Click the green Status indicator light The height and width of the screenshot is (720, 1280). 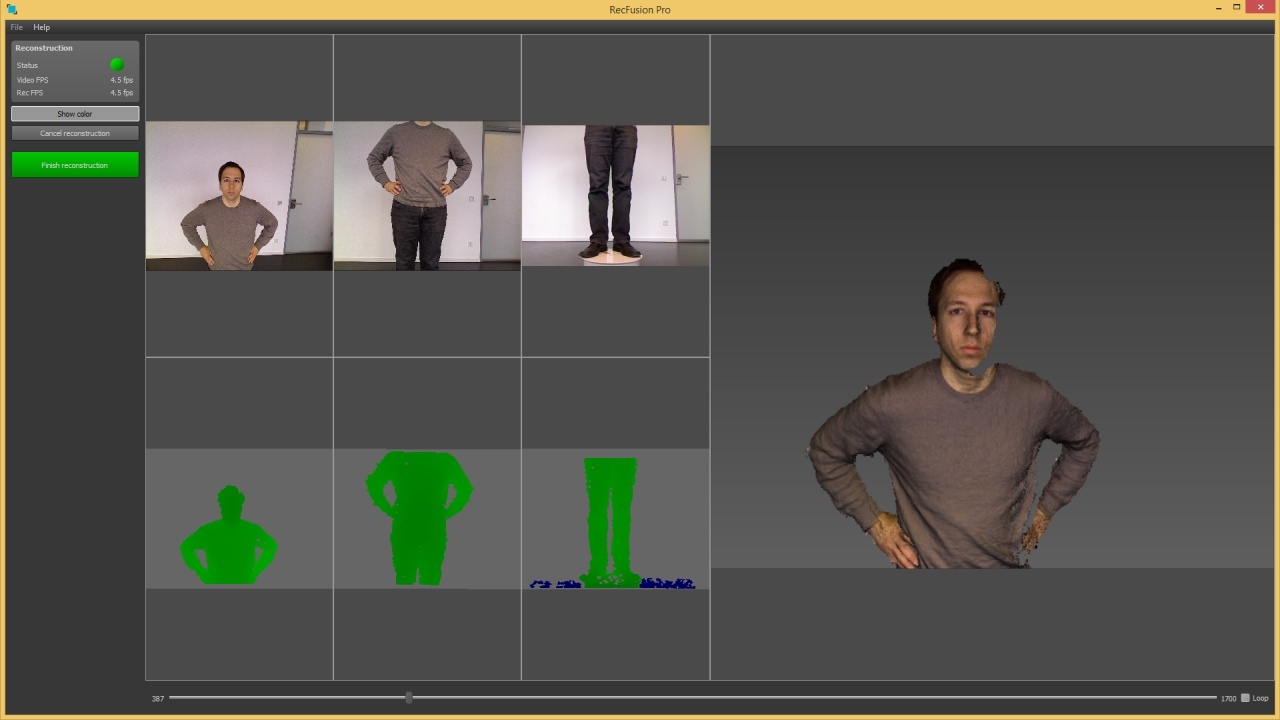click(x=117, y=65)
